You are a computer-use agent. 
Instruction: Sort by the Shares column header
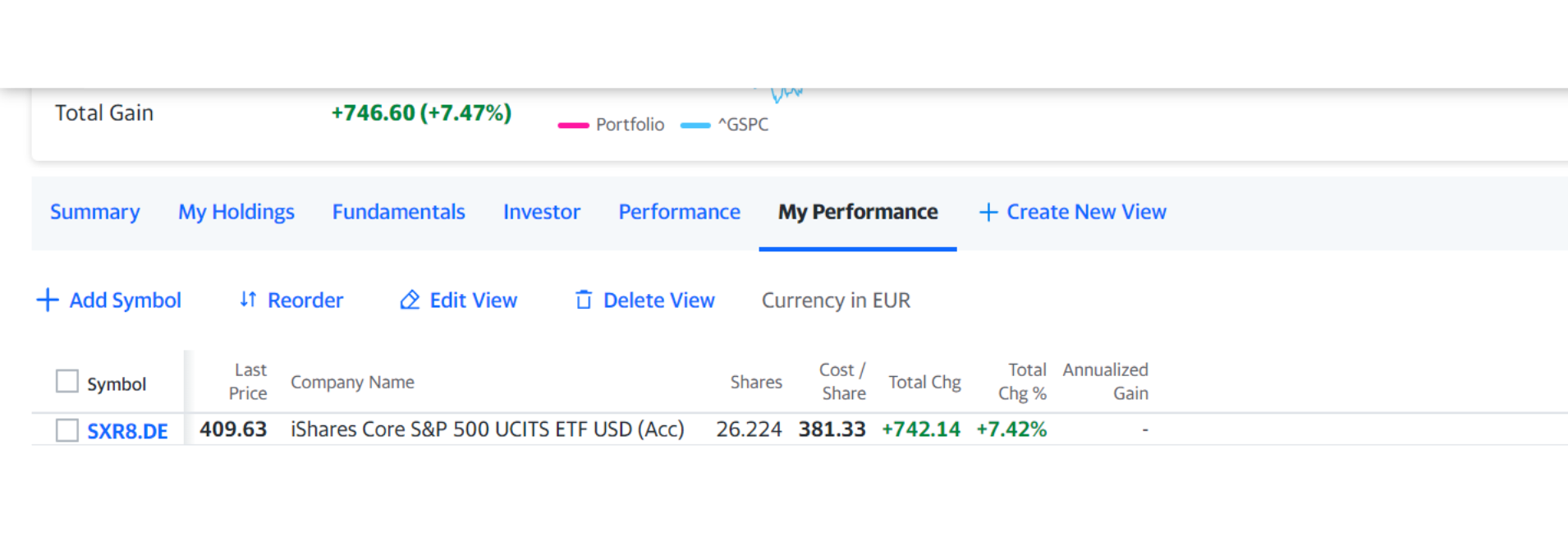756,382
